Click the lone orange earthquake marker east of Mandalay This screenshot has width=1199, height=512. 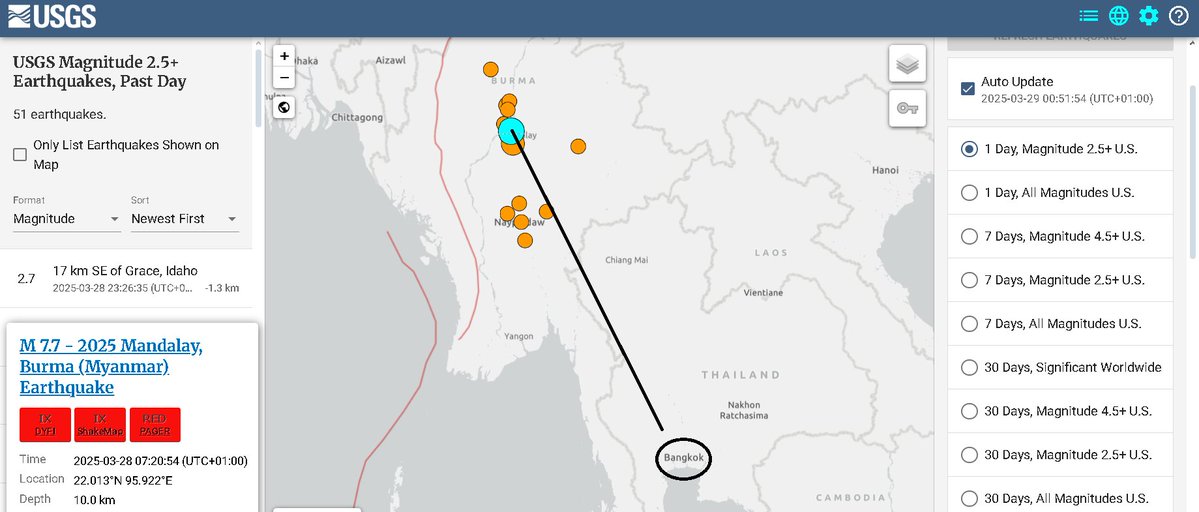578,146
